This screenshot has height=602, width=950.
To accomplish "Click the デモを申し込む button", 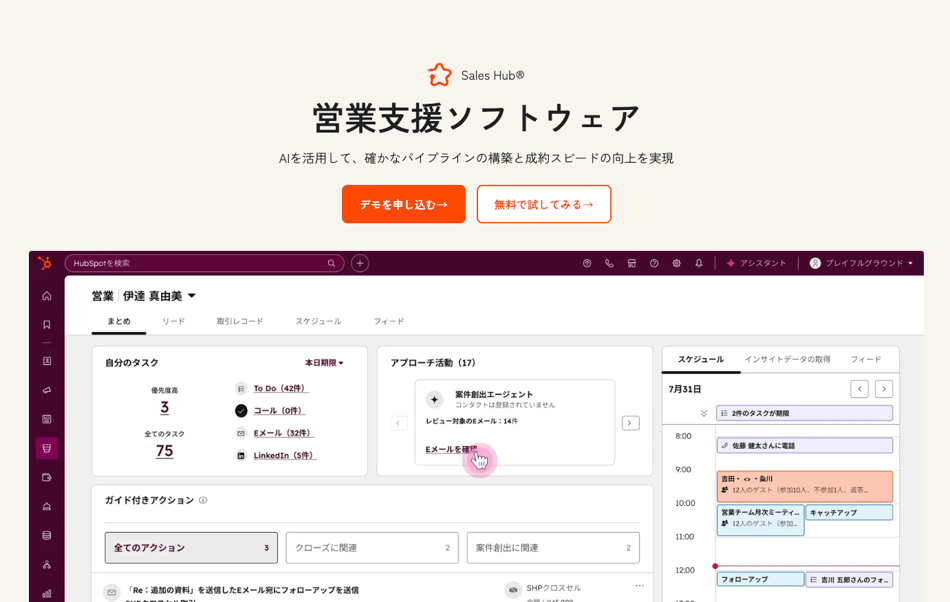I will [x=403, y=204].
